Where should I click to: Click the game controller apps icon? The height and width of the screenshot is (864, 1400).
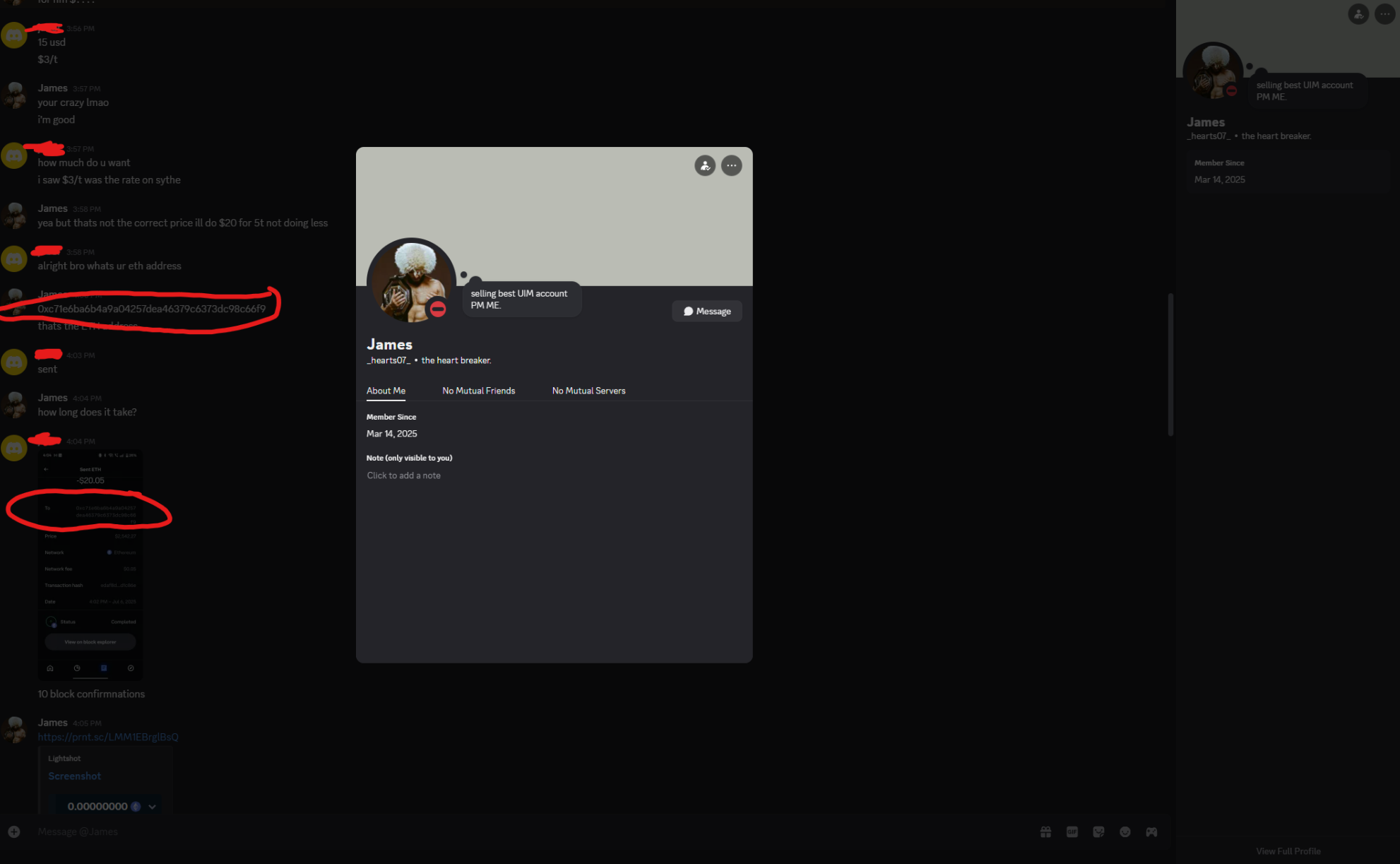click(1151, 832)
